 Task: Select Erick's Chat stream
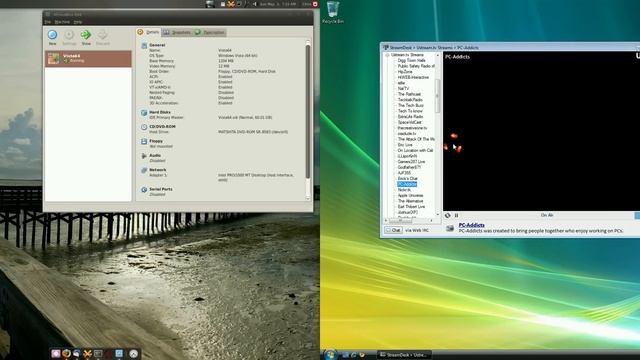(x=407, y=179)
